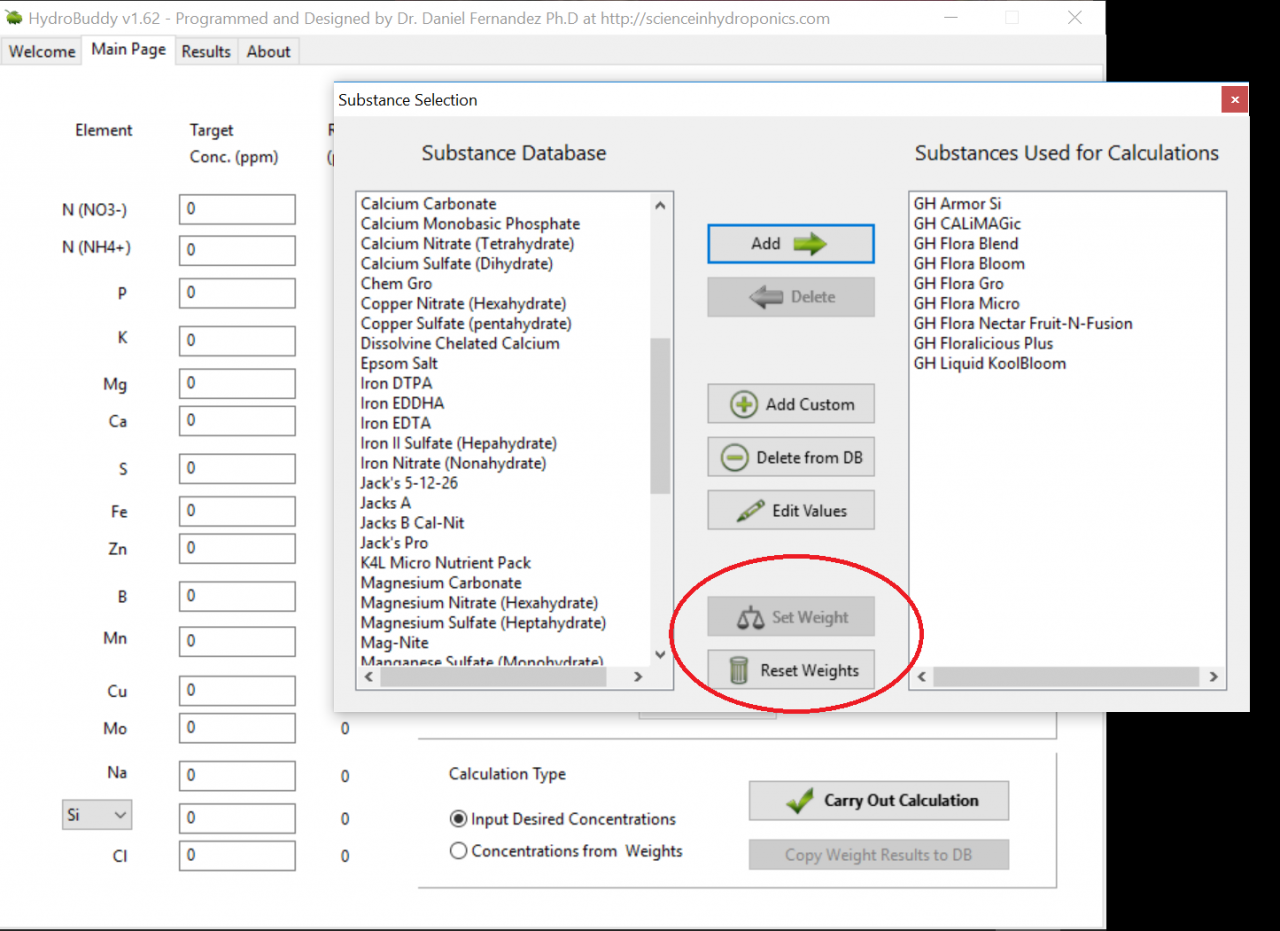Select GH Floralicious Plus in used substances
The width and height of the screenshot is (1280, 931).
[x=983, y=344]
